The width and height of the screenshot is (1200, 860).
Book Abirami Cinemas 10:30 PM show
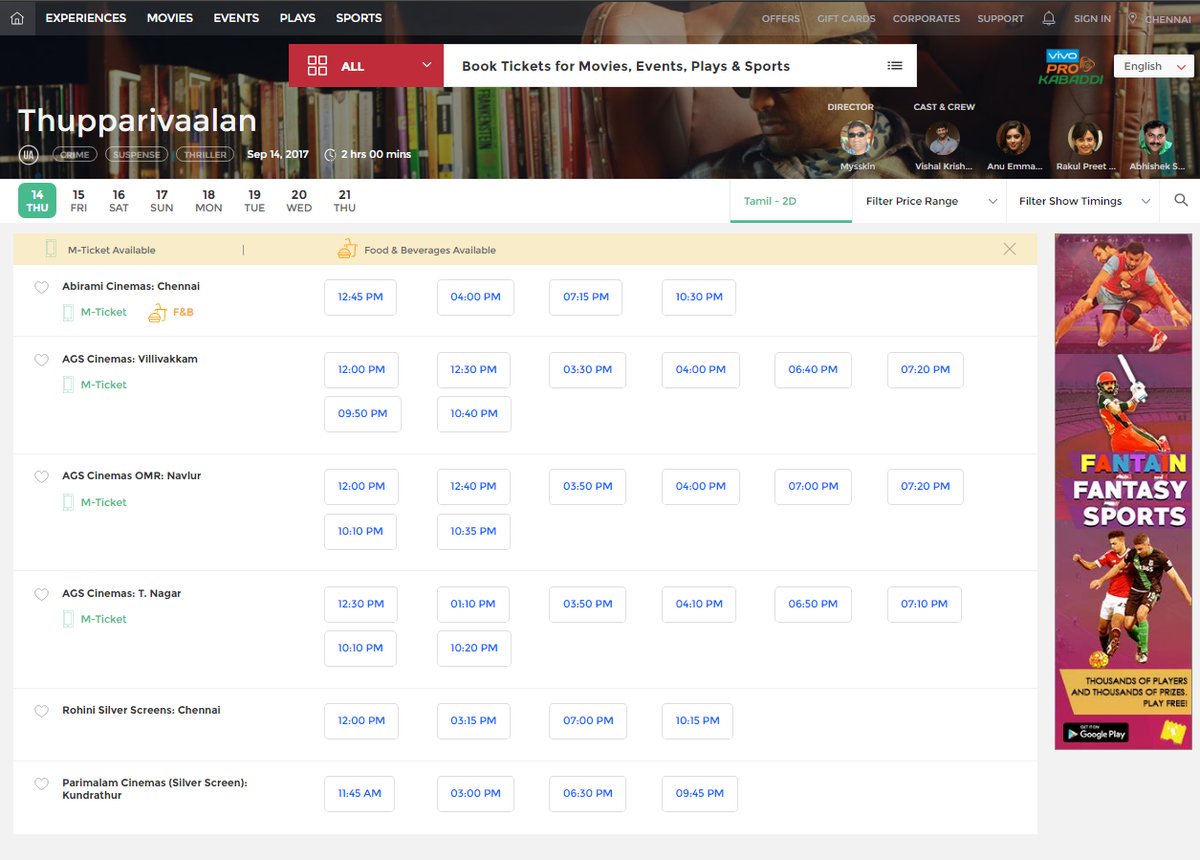[x=699, y=297]
